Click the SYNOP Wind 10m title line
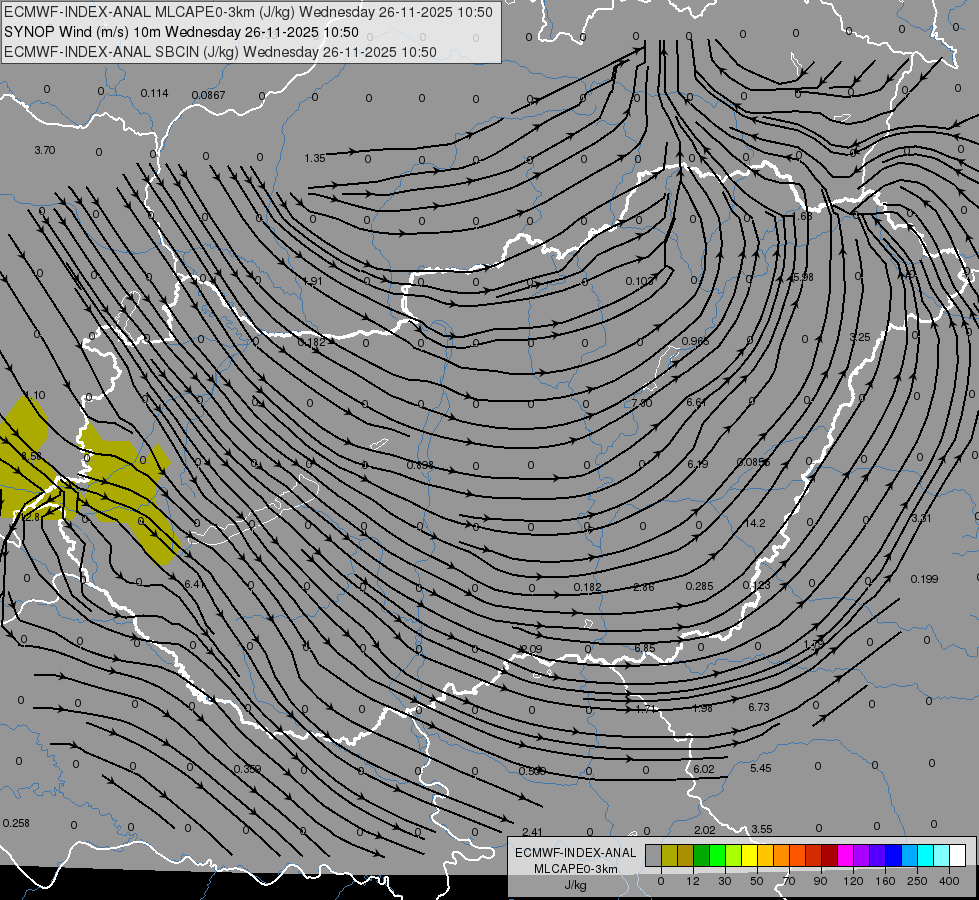The width and height of the screenshot is (979, 900). (181, 32)
